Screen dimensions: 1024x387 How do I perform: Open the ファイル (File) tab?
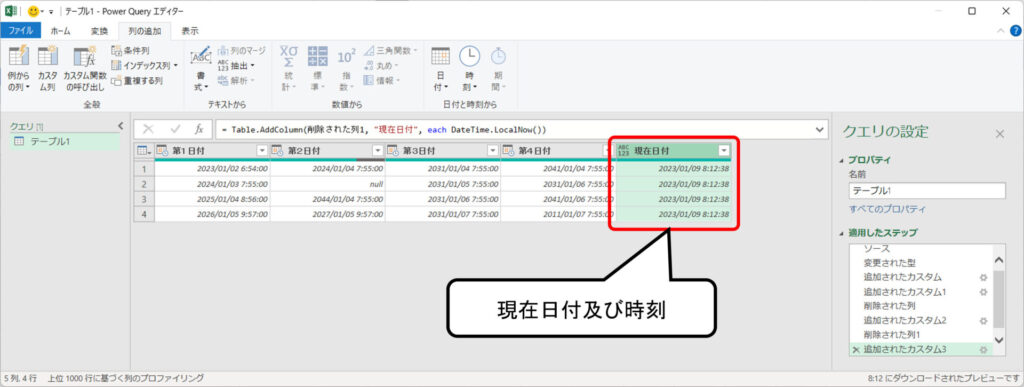[20, 31]
